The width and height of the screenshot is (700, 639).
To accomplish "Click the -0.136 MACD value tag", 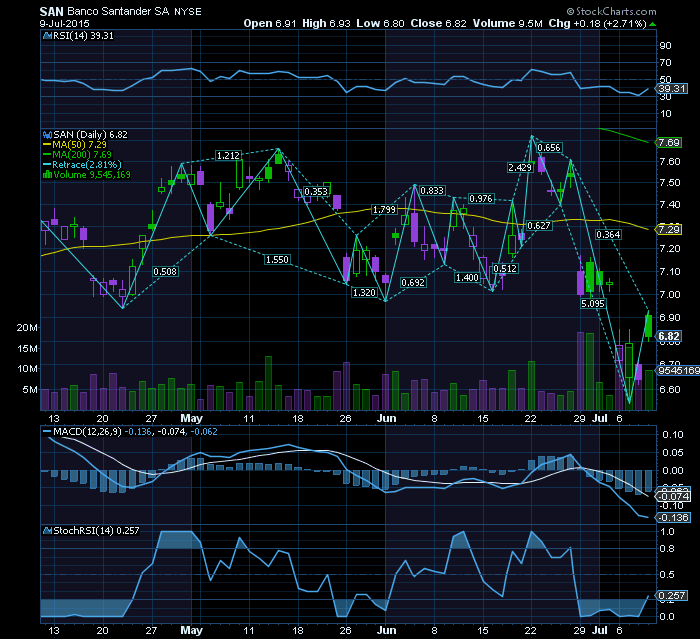I will [x=673, y=518].
